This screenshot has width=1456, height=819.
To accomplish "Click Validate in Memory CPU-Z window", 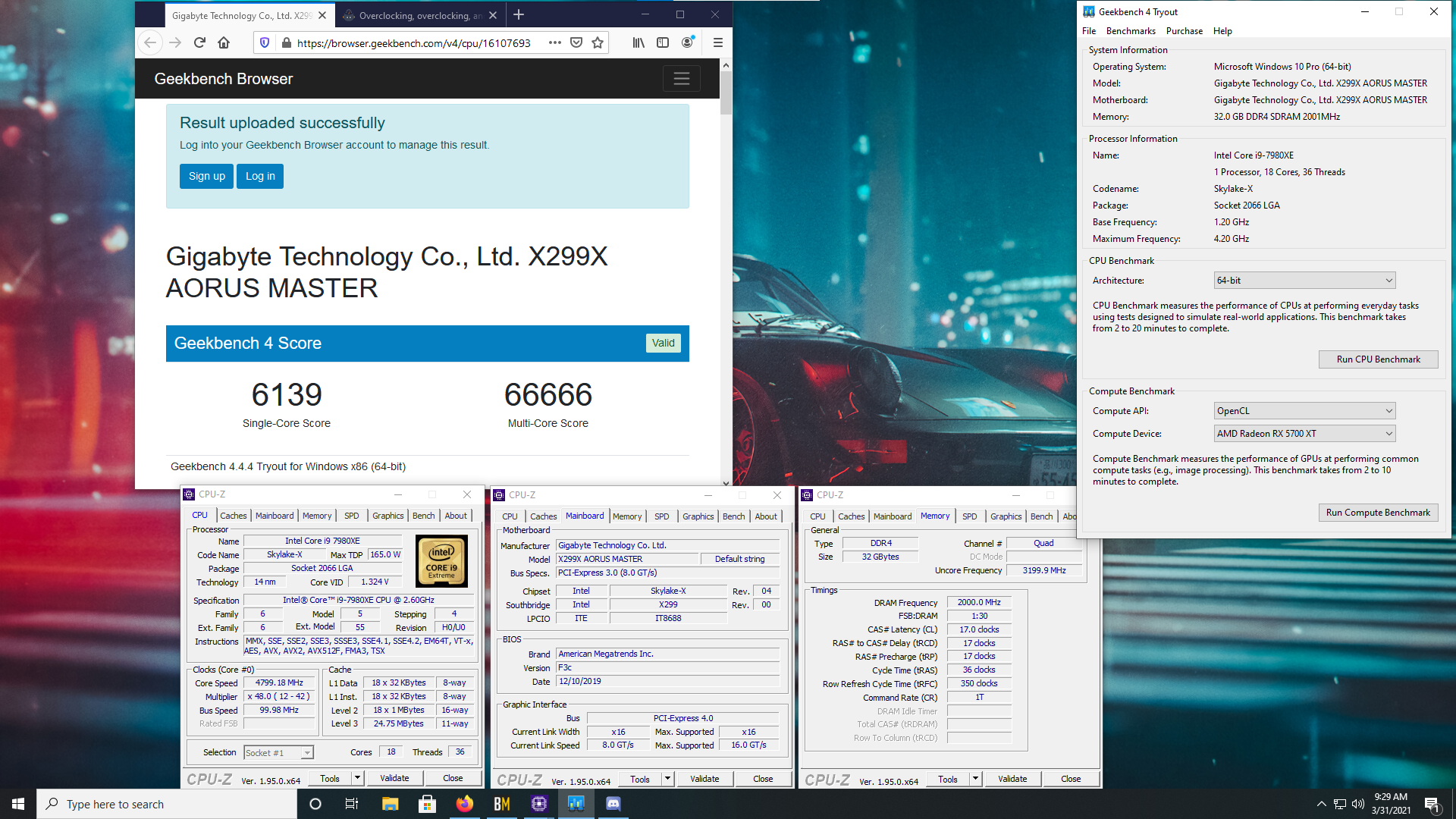I will [1012, 779].
